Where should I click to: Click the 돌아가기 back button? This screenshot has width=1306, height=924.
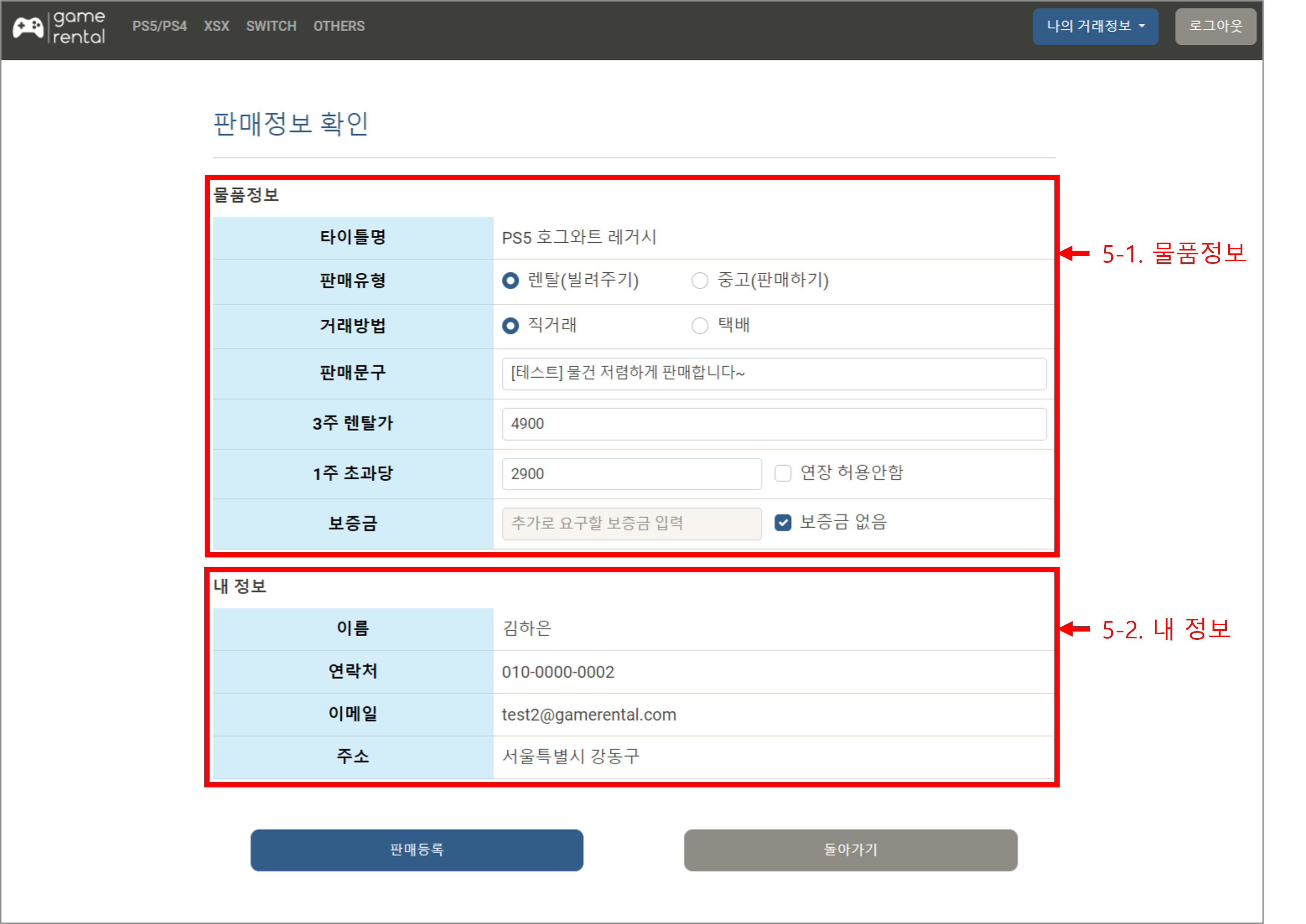pos(851,850)
